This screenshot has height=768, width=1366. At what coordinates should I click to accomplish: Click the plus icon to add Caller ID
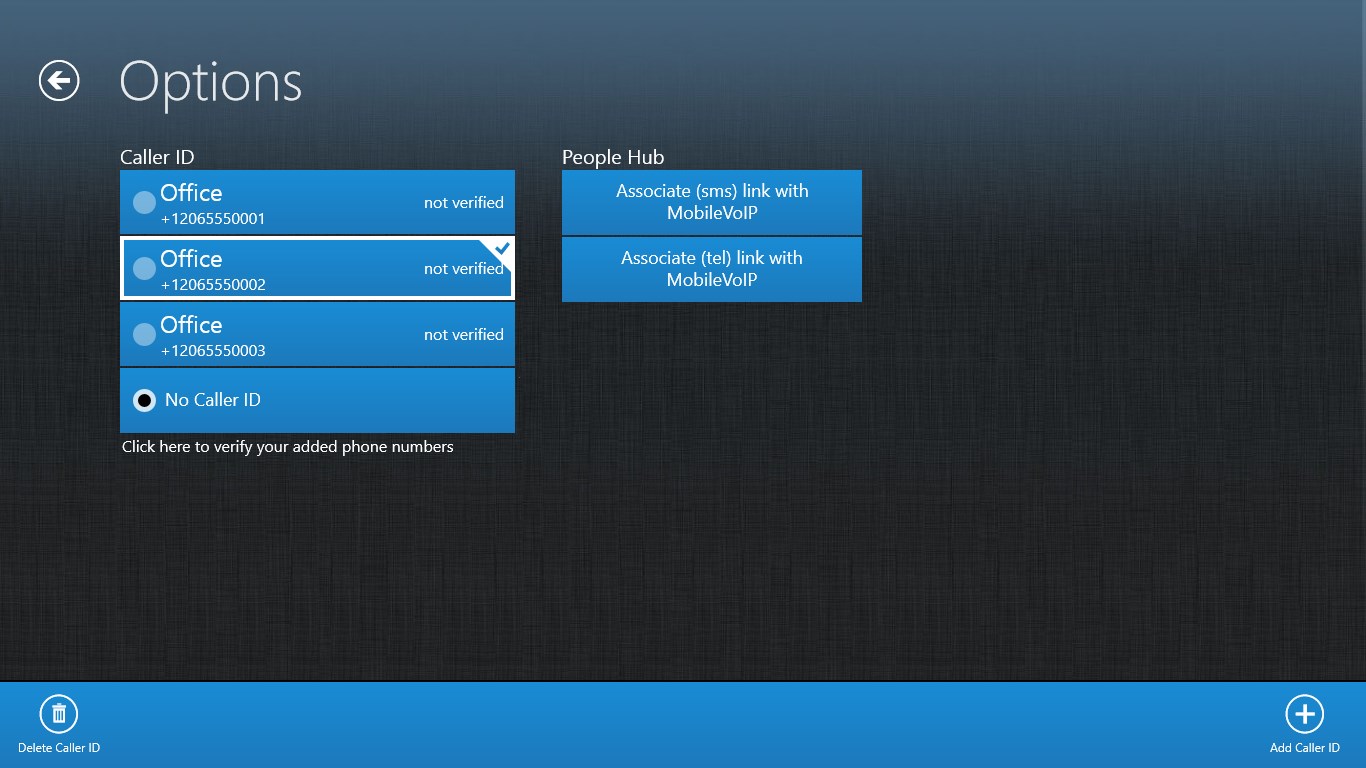pos(1304,713)
